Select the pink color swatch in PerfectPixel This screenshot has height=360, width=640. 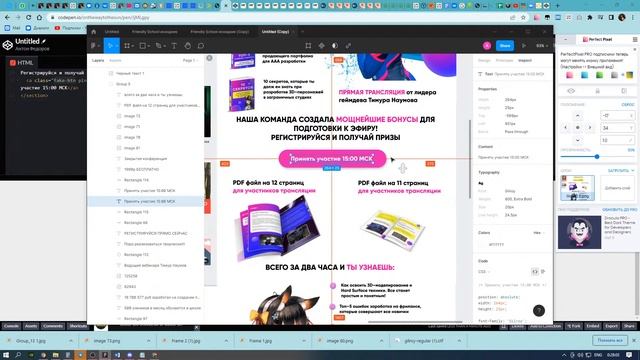[569, 75]
